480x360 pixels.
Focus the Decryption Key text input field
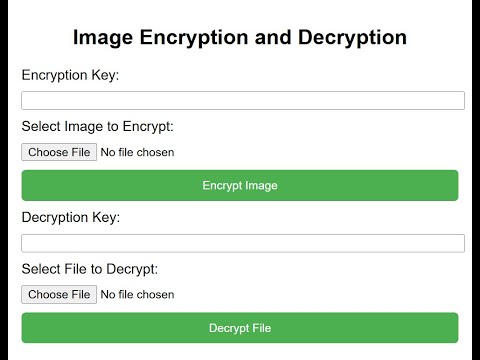(243, 243)
